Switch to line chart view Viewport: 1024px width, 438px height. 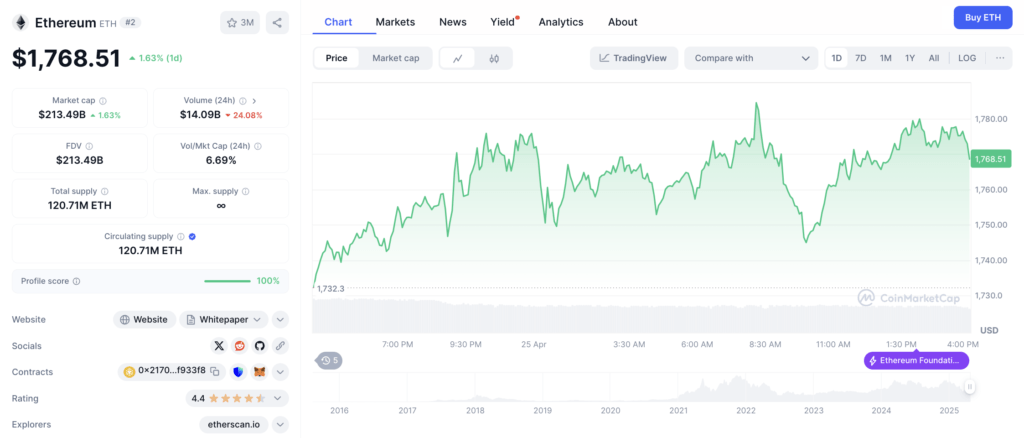(458, 58)
